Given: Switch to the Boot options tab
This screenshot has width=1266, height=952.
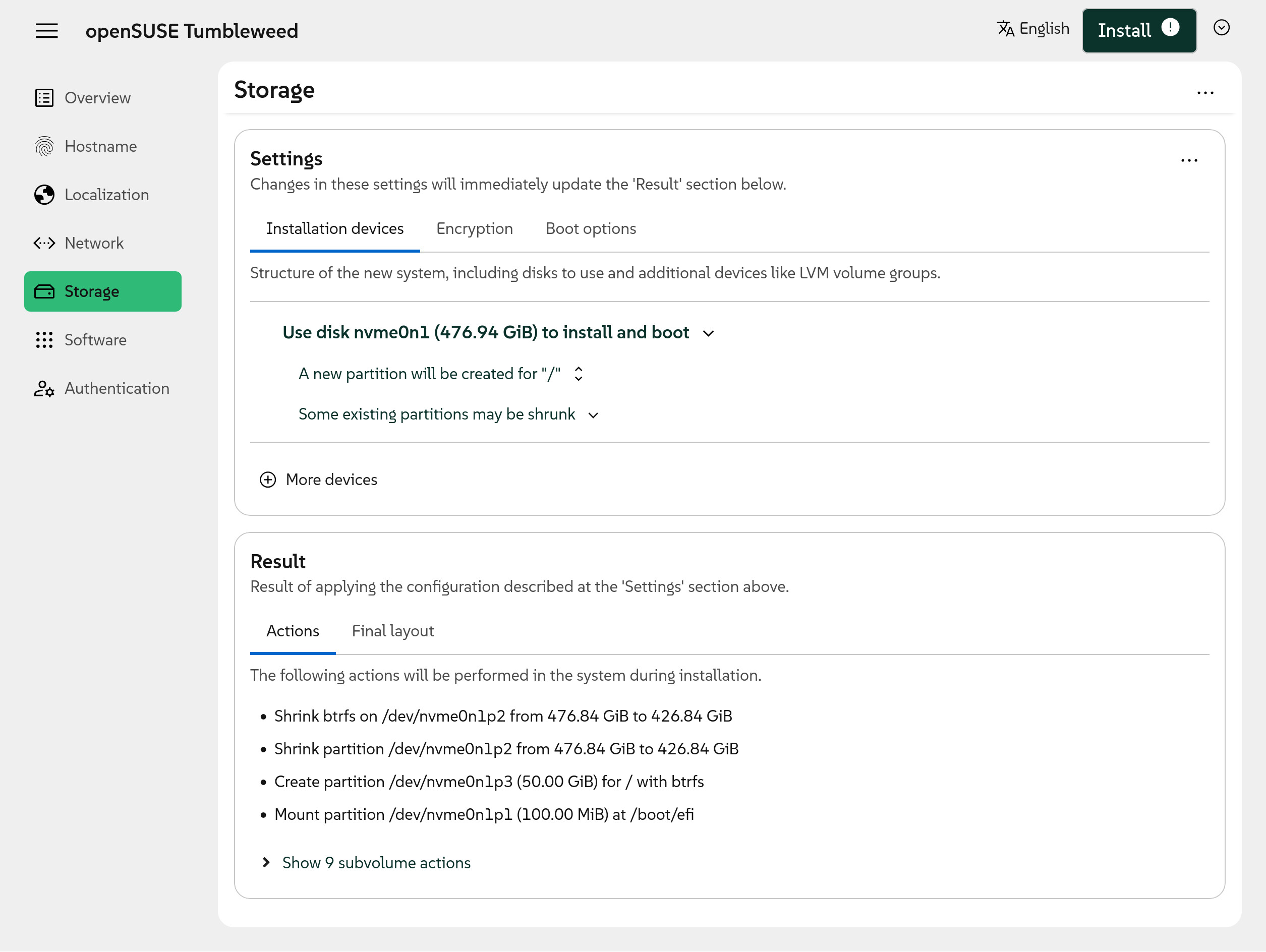Looking at the screenshot, I should [x=590, y=228].
